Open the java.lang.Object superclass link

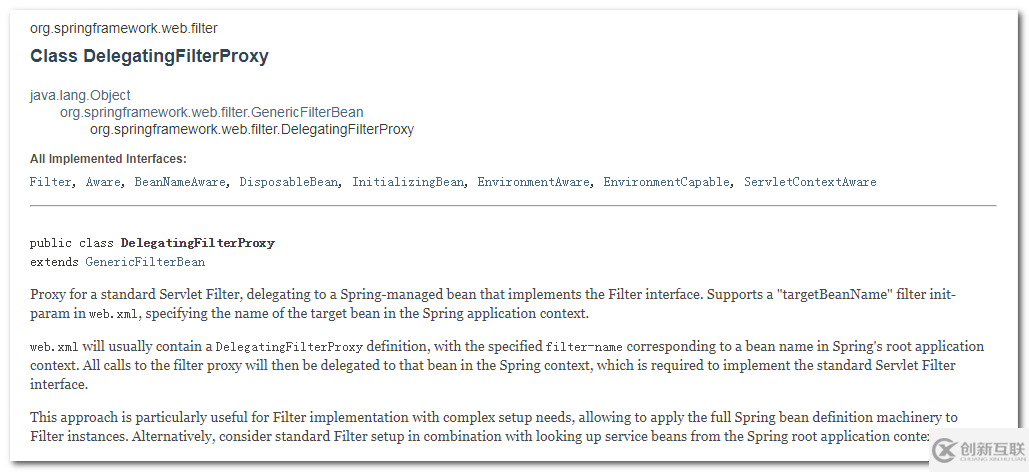tap(80, 95)
